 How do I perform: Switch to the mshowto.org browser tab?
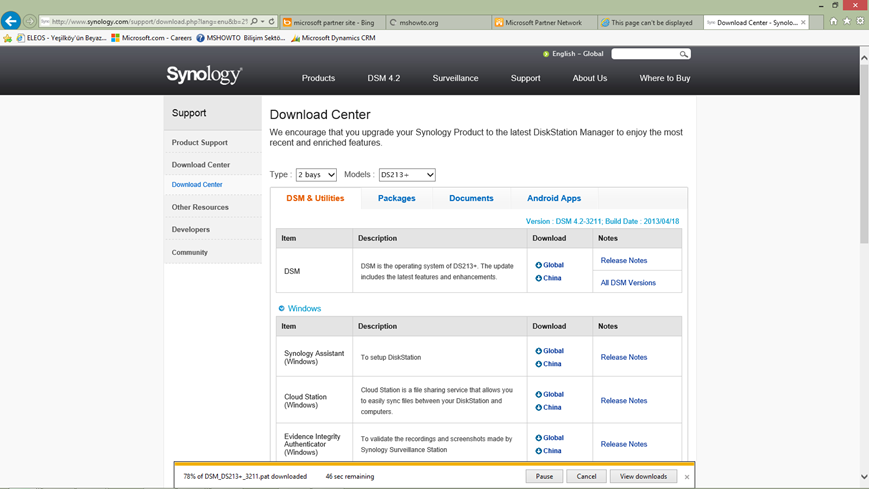[438, 23]
